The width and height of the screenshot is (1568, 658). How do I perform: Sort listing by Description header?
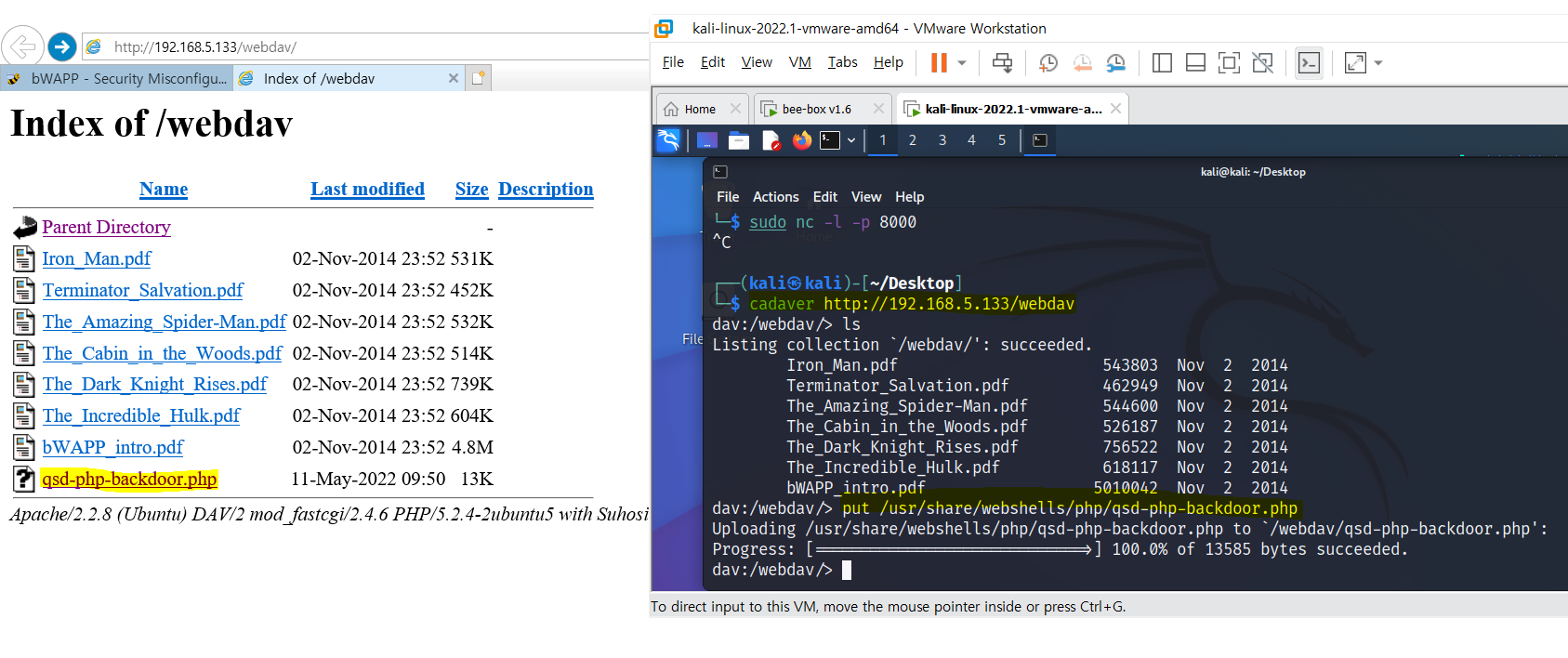pos(546,189)
